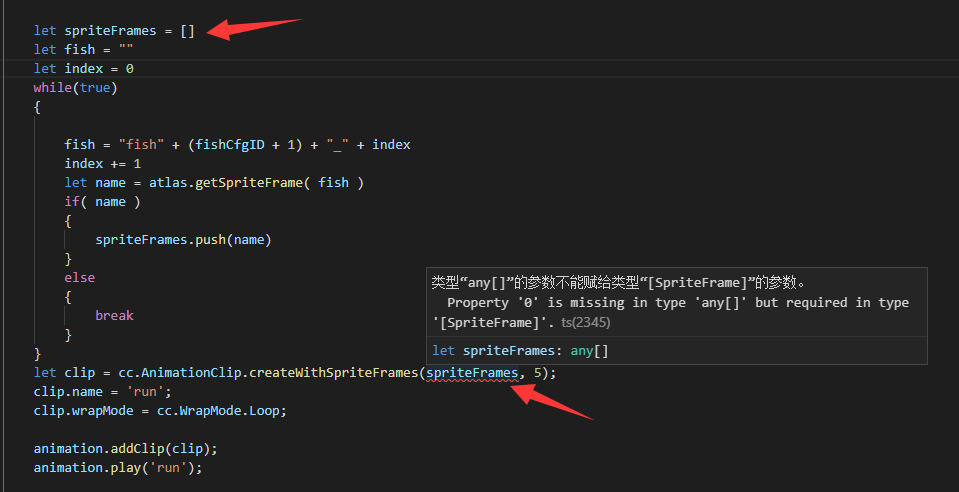The image size is (959, 492).
Task: Click the else keyword
Action: (x=80, y=277)
